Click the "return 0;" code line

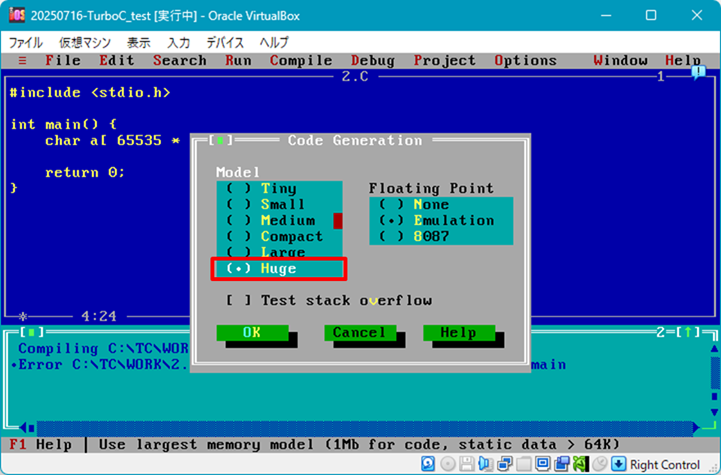[x=85, y=172]
